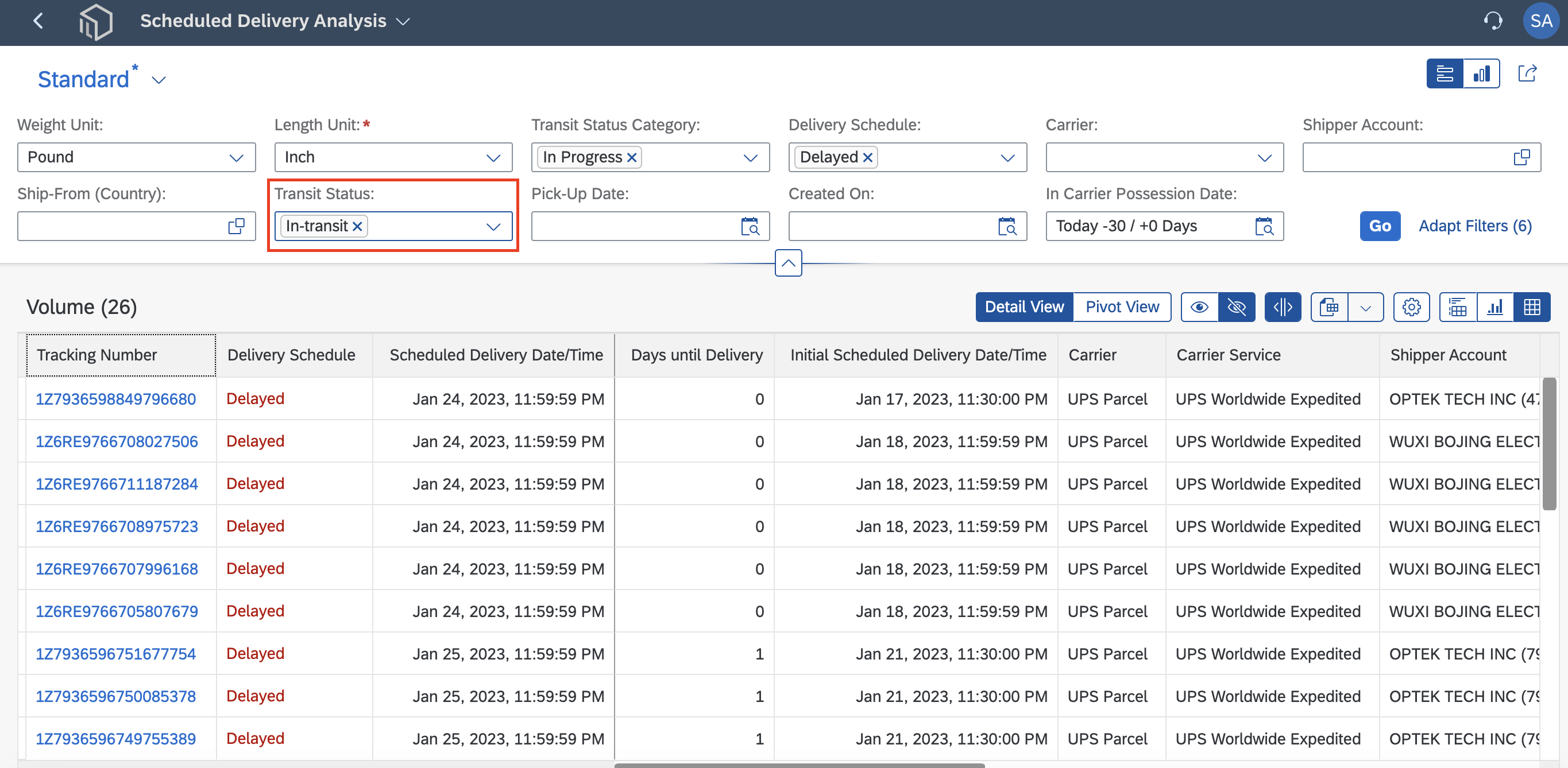The width and height of the screenshot is (1568, 768).
Task: Open the export options dropdown arrow
Action: [1365, 307]
